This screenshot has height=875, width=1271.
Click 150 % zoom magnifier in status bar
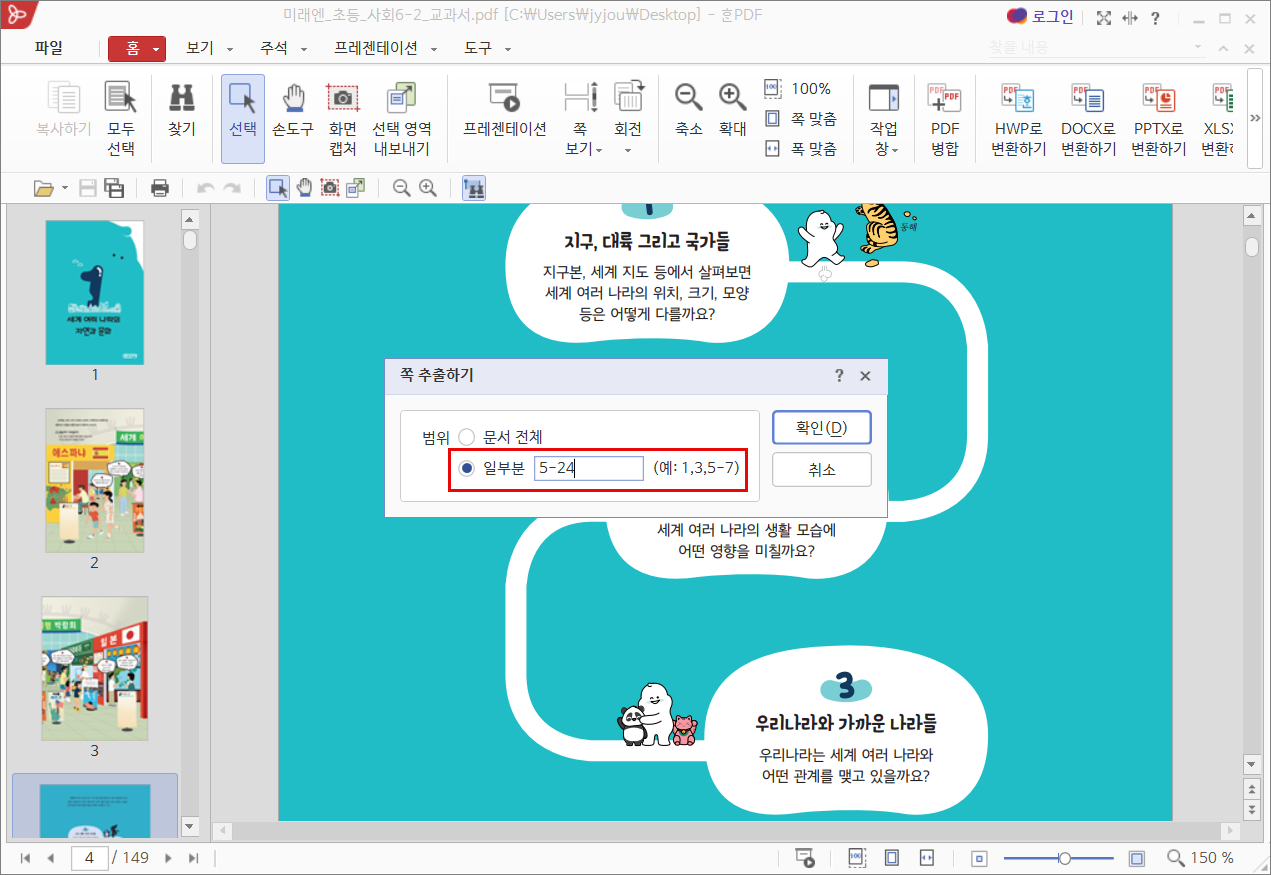pos(1176,858)
